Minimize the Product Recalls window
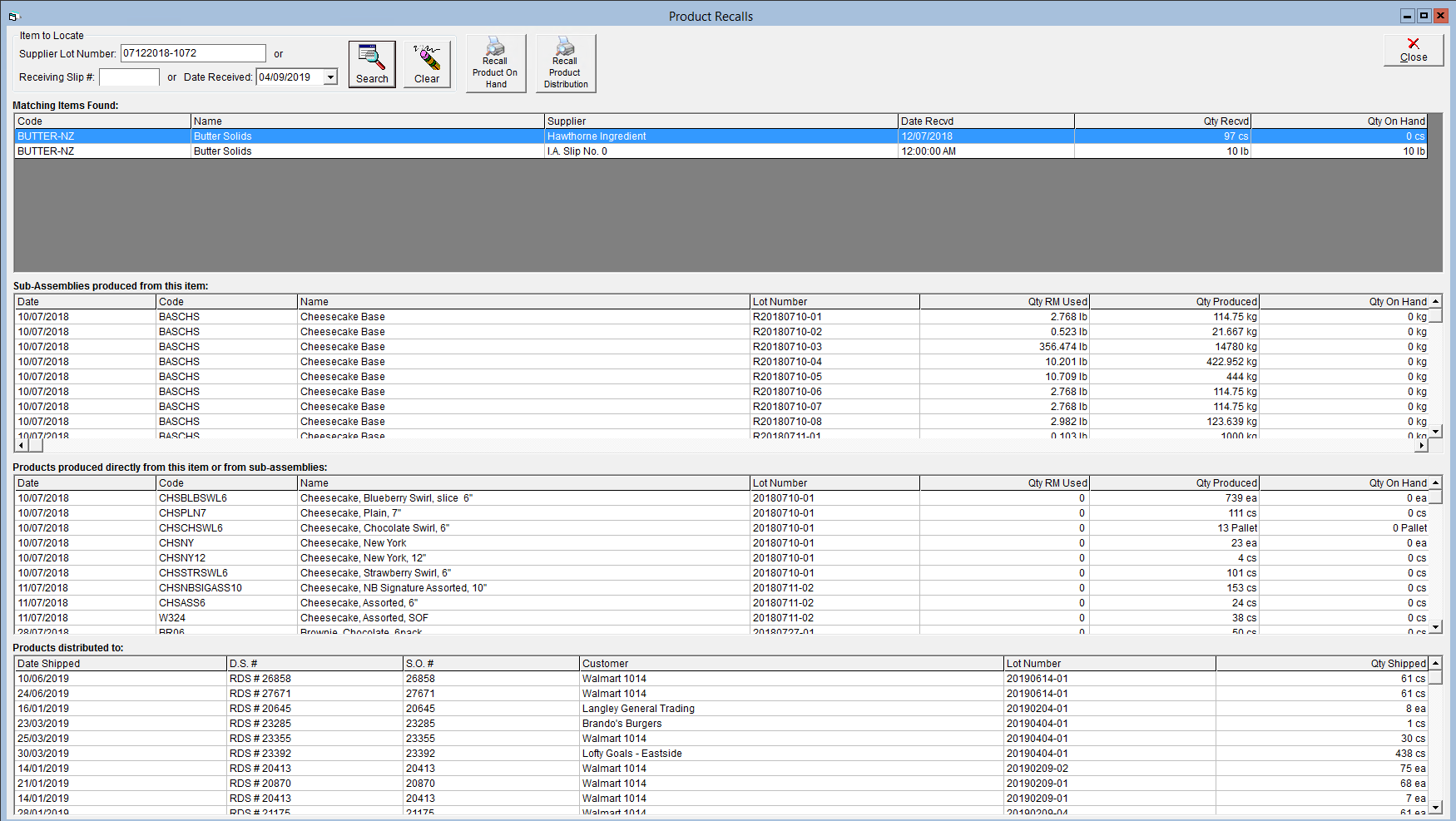The width and height of the screenshot is (1456, 821). (x=1408, y=16)
